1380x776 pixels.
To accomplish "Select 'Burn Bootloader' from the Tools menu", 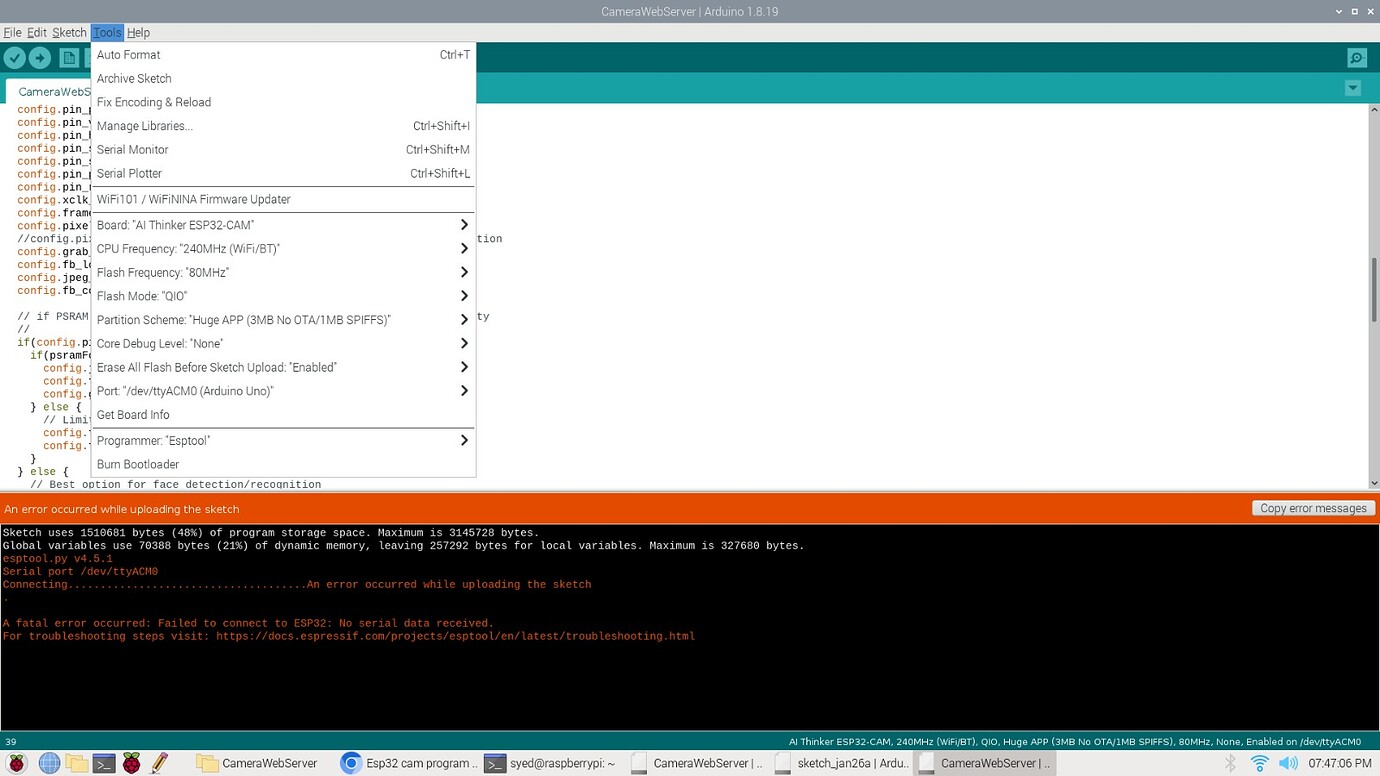I will coord(138,464).
